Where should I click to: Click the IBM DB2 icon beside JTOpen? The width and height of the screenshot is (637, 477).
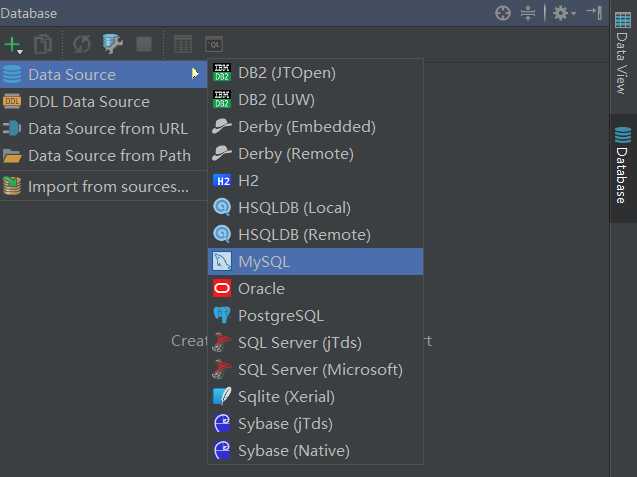point(222,72)
